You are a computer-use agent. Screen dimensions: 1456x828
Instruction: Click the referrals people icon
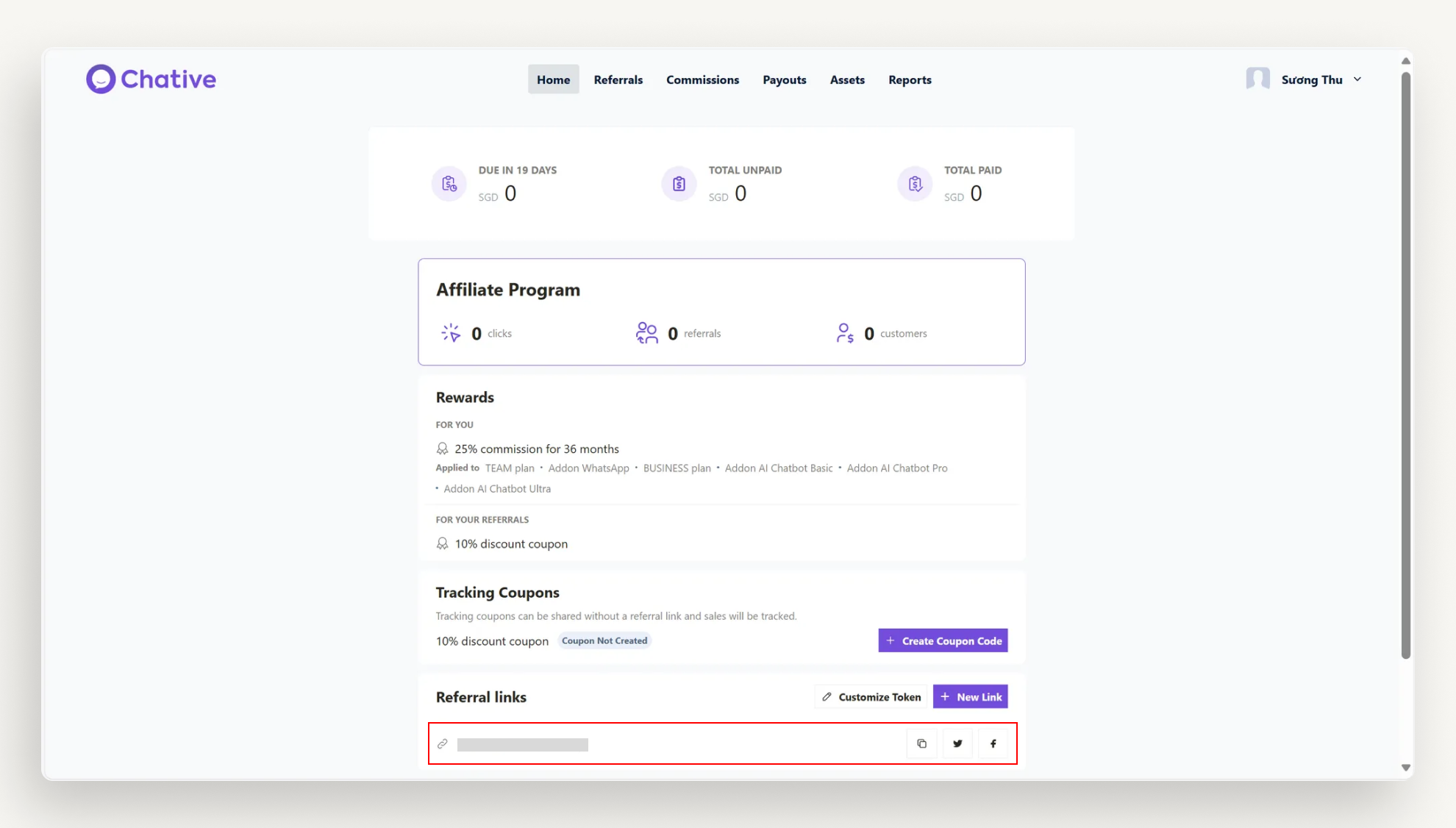point(646,333)
